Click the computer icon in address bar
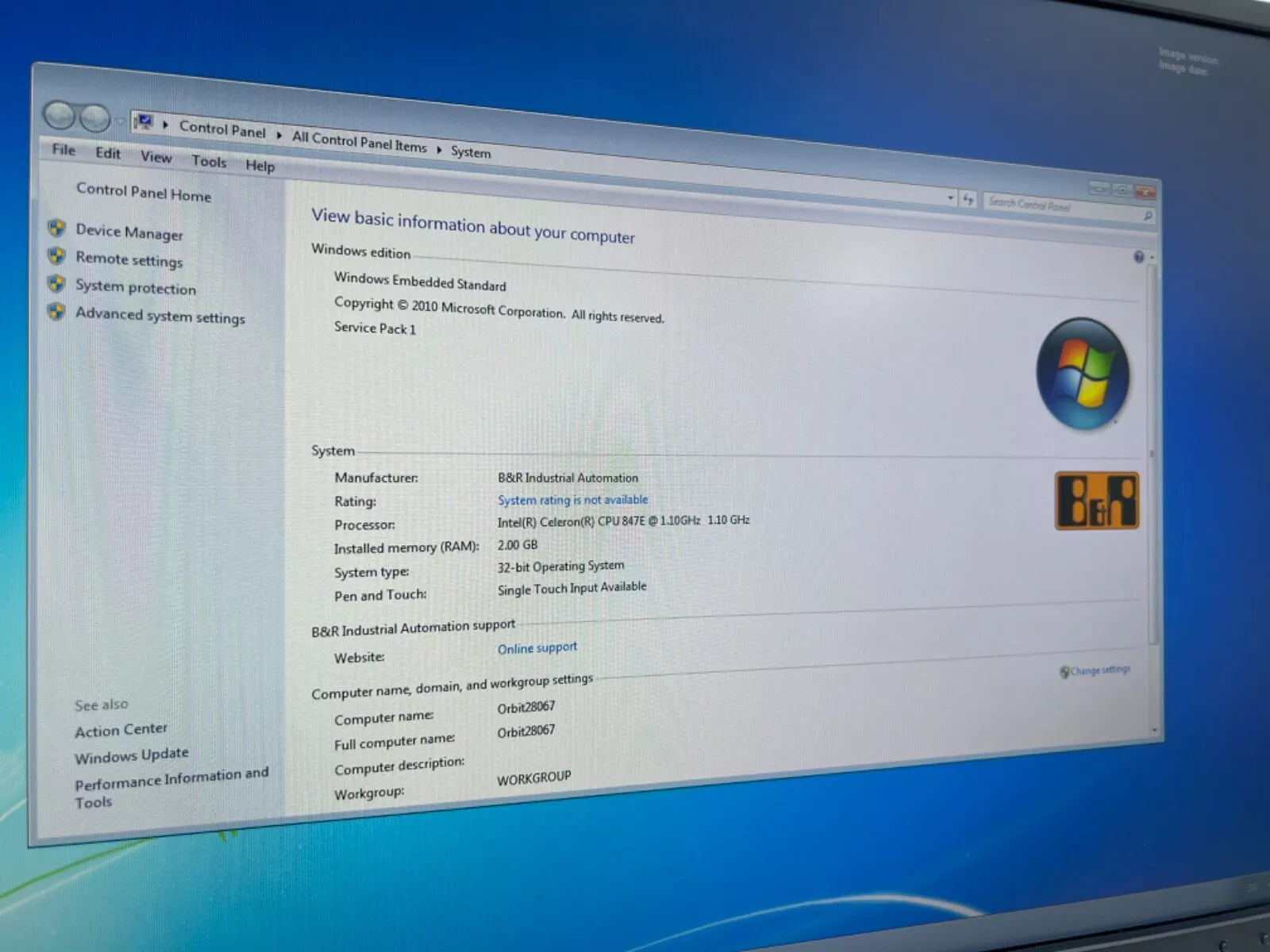The image size is (1270, 952). click(x=144, y=121)
